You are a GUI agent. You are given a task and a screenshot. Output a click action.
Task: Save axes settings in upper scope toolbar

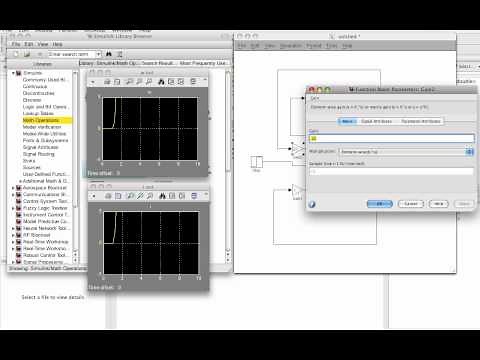pyautogui.click(x=171, y=82)
